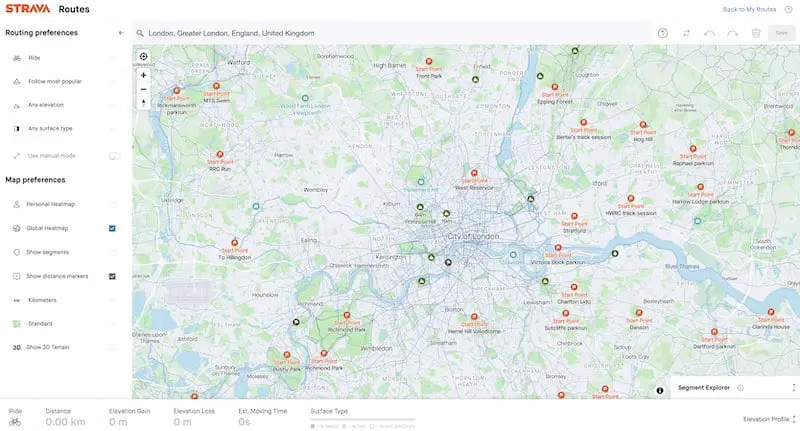Click the disabled Save button
Viewport: 800px width, 431px height.
click(782, 33)
